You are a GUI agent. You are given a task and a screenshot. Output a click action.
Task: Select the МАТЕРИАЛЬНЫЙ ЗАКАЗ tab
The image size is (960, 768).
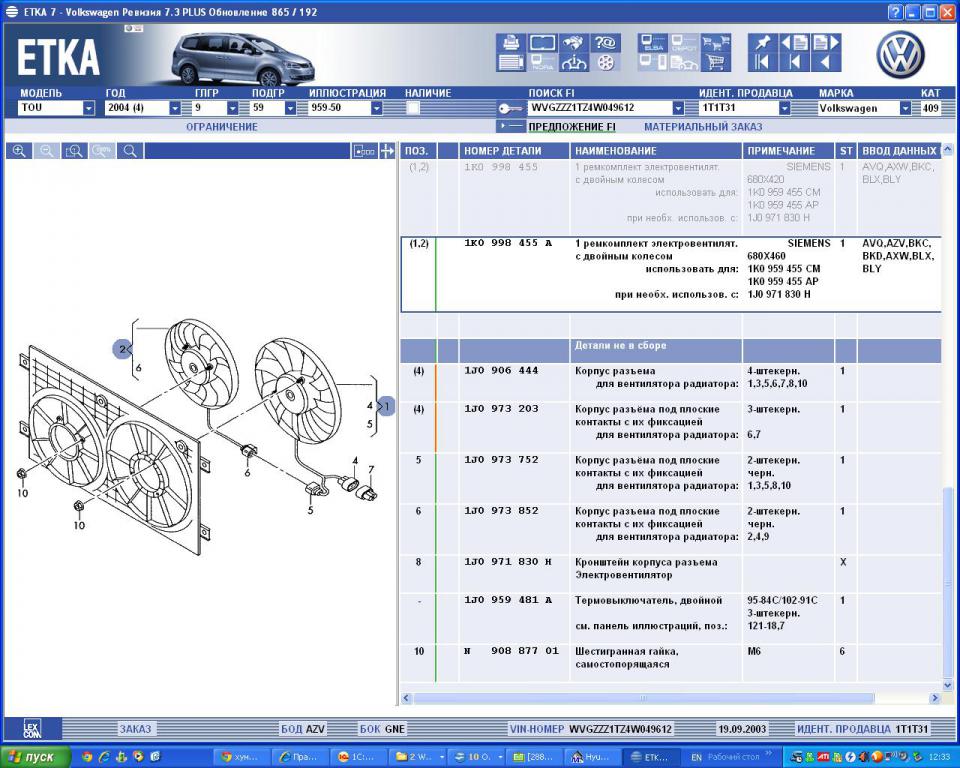pyautogui.click(x=703, y=127)
